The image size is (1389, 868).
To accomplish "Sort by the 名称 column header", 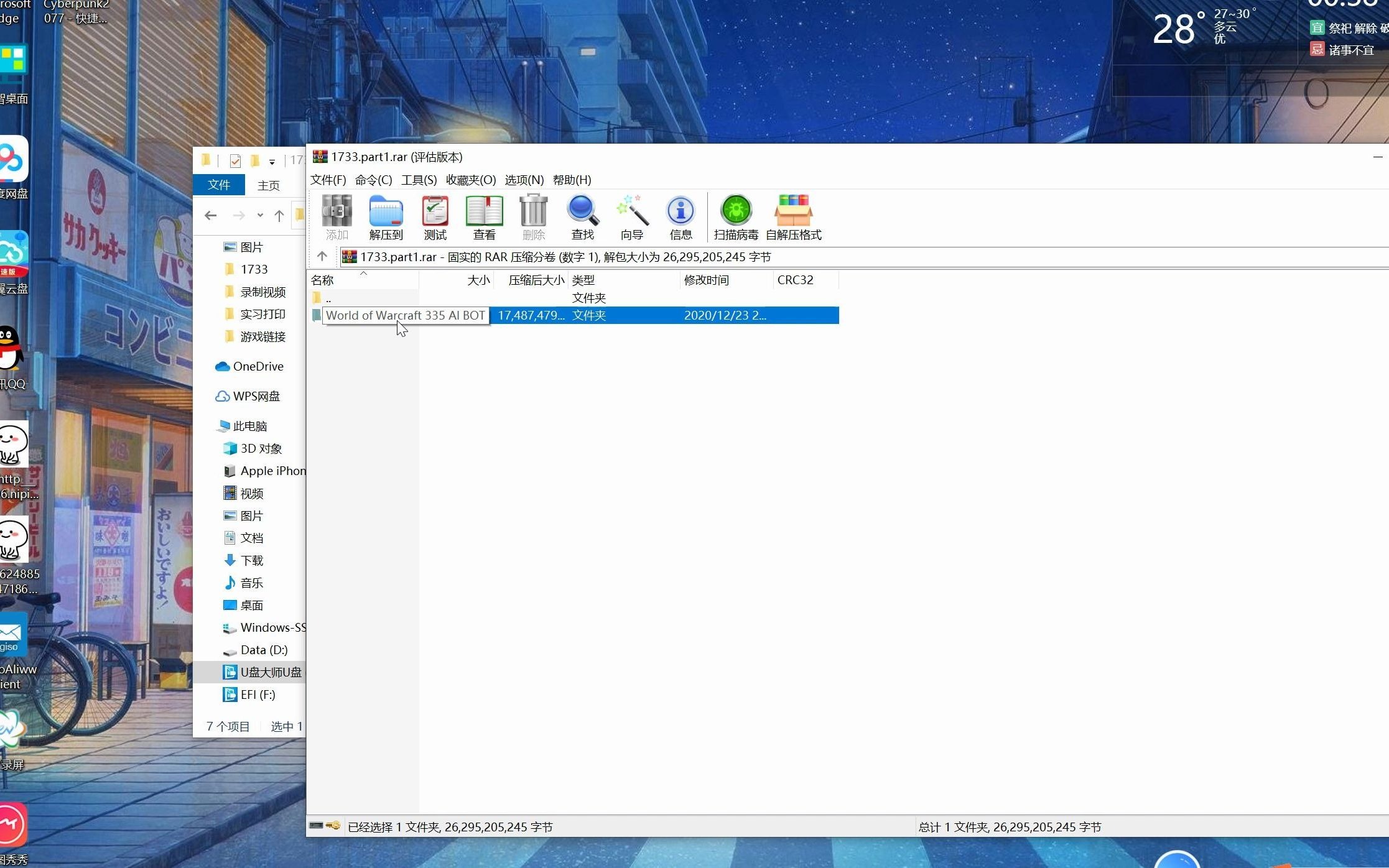I will (363, 280).
